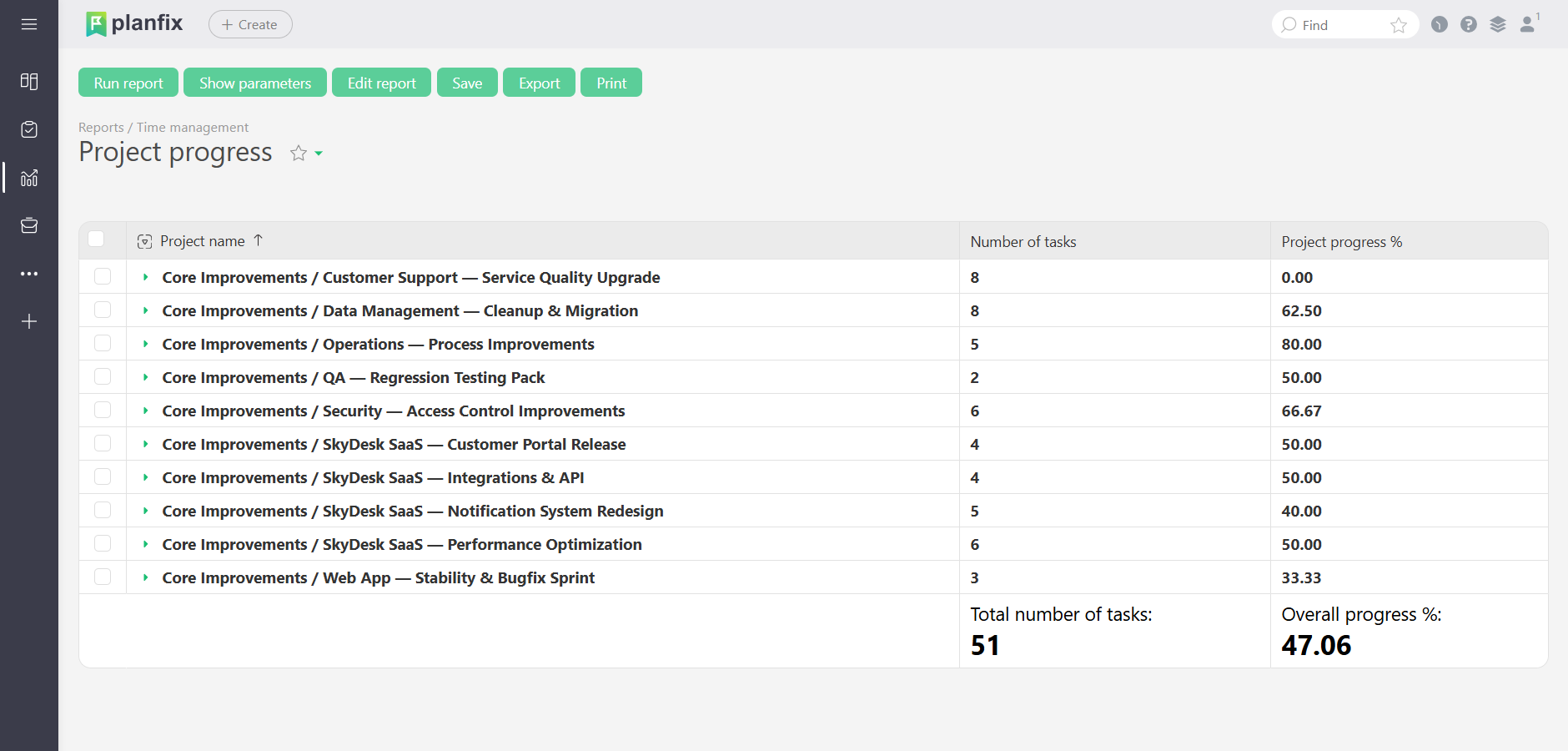Image resolution: width=1568 pixels, height=751 pixels.
Task: Open the layers stack icon in the header
Action: [1498, 24]
